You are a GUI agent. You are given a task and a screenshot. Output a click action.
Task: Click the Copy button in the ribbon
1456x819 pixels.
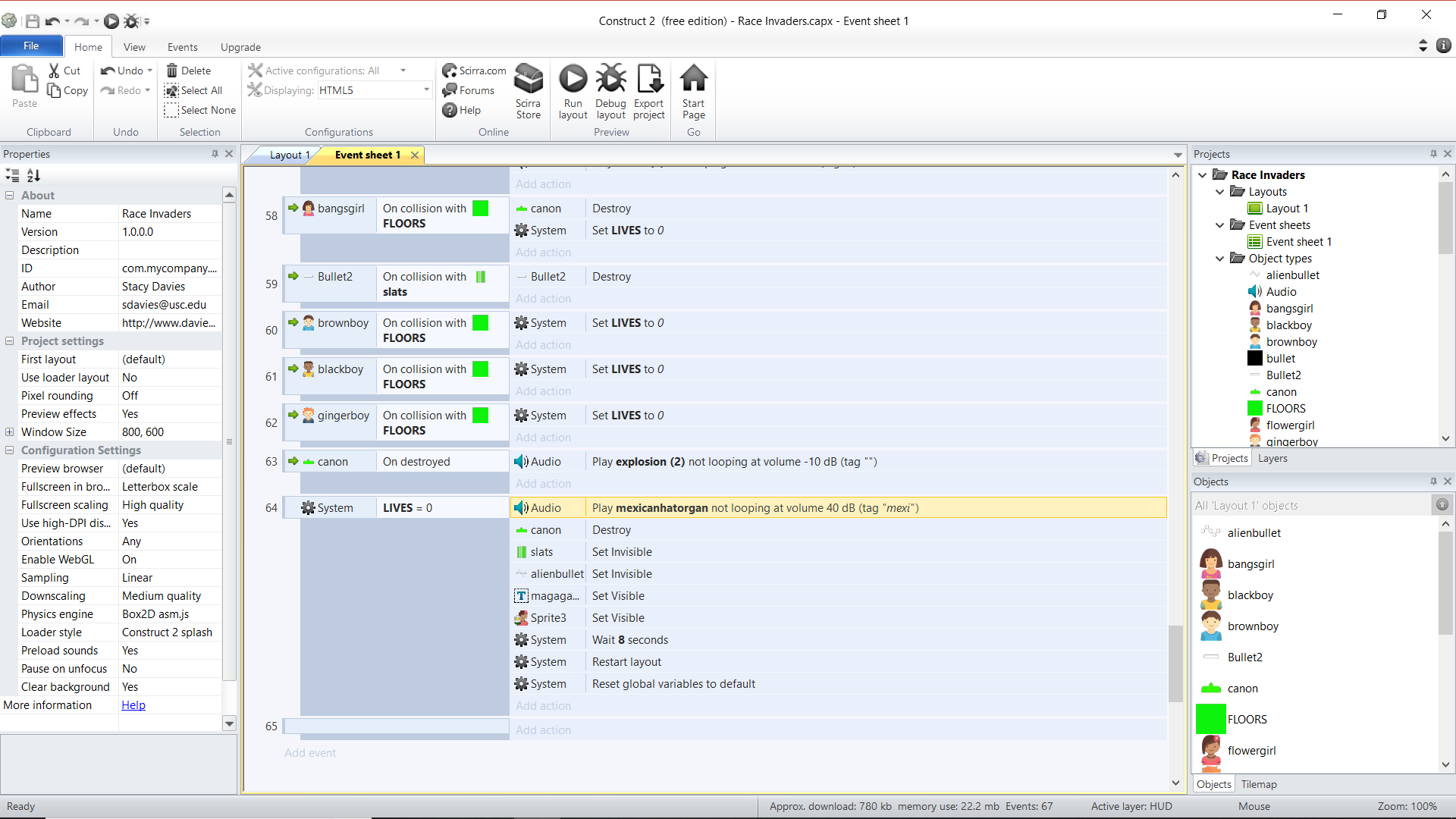click(x=67, y=90)
